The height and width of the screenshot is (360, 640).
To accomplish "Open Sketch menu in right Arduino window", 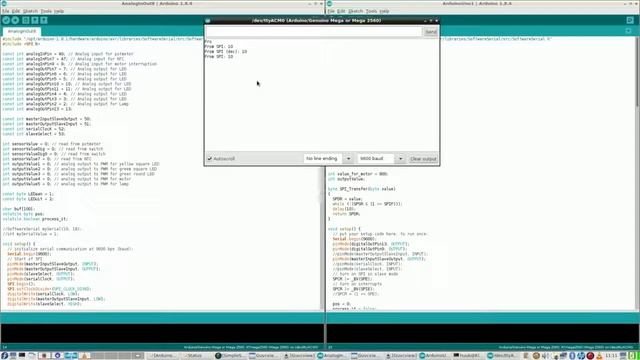I will pos(356,11).
